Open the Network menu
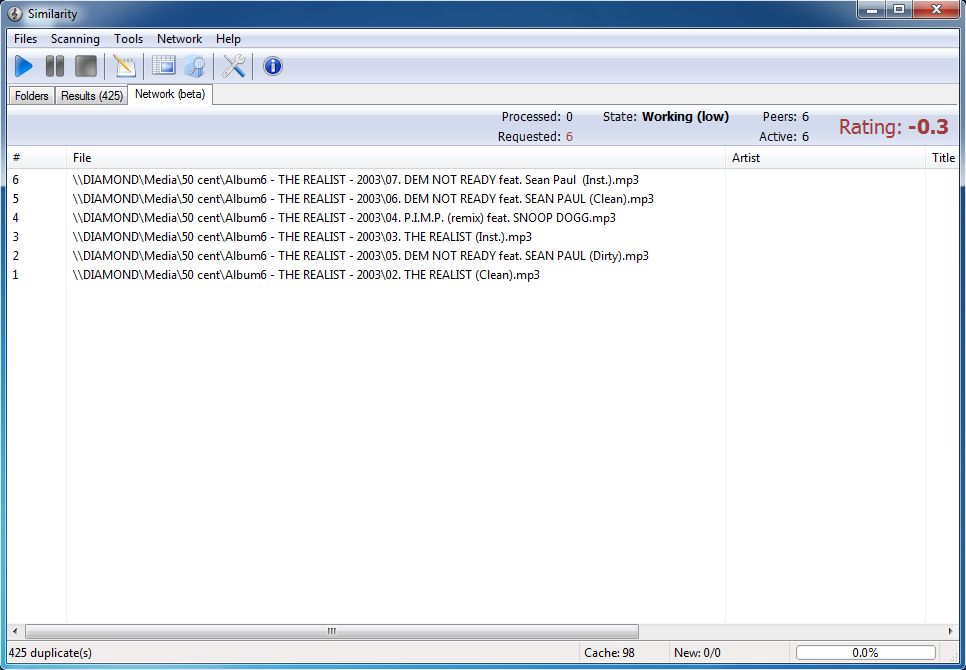Screen dimensions: 966x670 179,39
